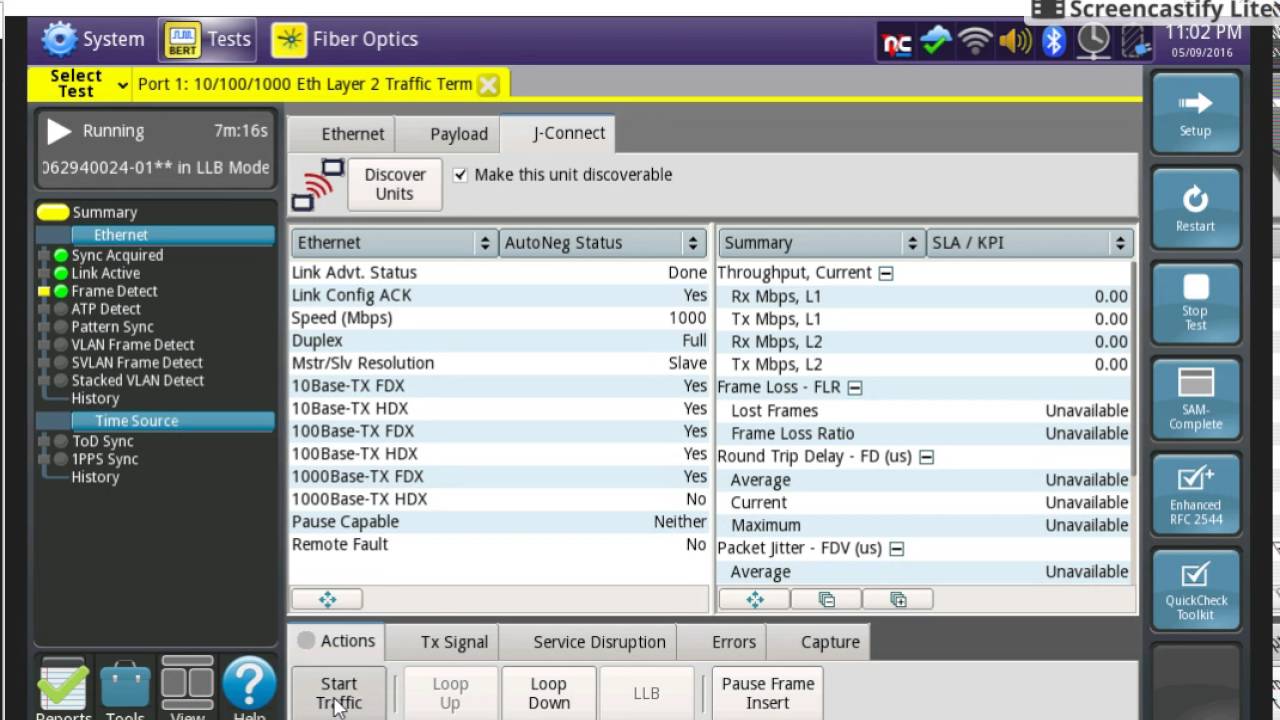Click the Stop Test button
Viewport: 1280px width, 720px height.
[1195, 304]
